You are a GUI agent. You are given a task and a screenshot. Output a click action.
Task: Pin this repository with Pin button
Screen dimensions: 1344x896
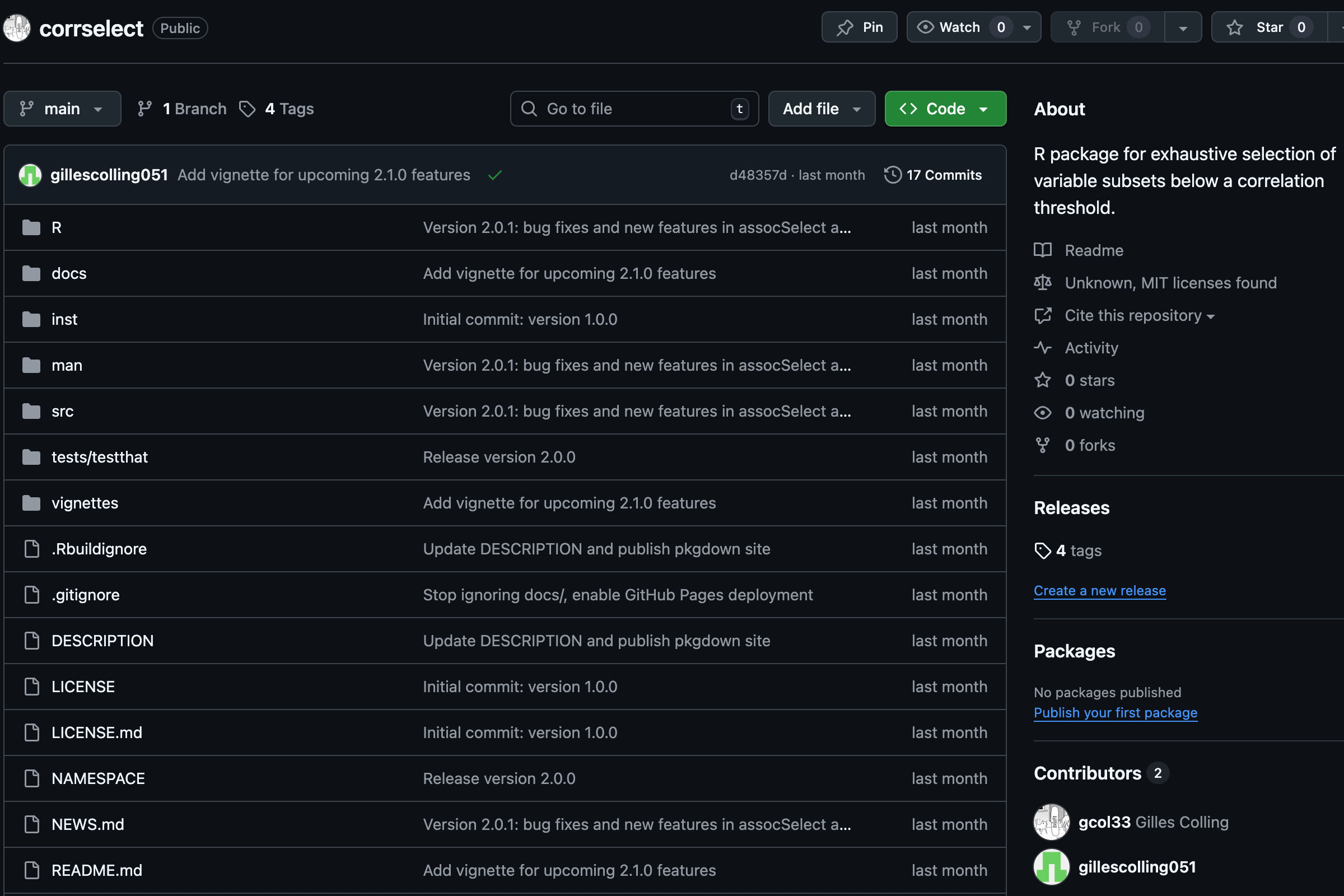coord(860,27)
